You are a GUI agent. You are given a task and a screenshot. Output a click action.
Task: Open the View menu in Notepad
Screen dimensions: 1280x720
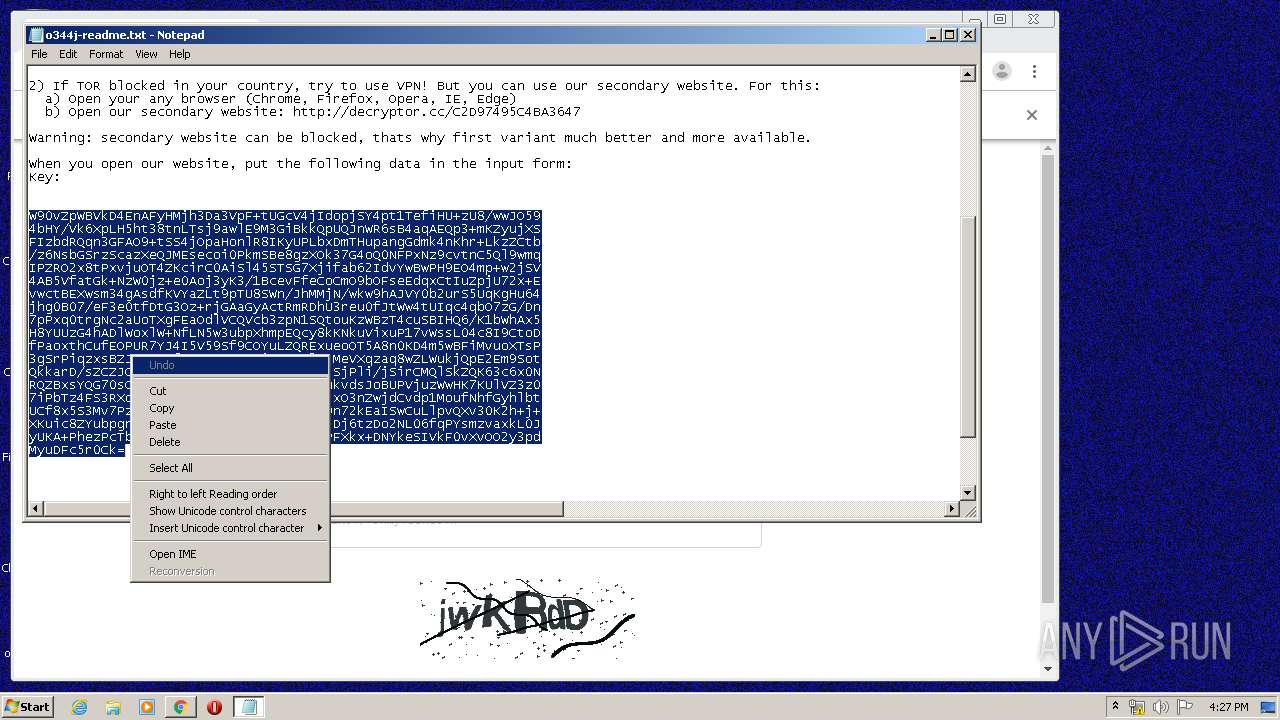(x=146, y=54)
